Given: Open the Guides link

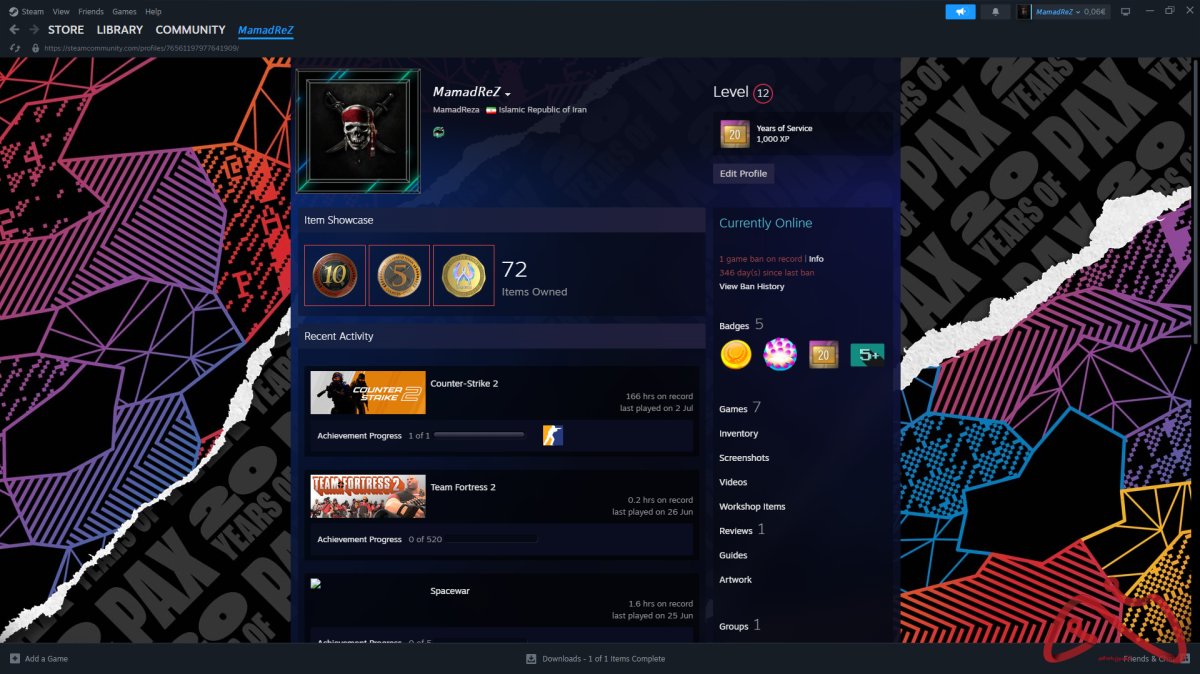Looking at the screenshot, I should (x=733, y=555).
